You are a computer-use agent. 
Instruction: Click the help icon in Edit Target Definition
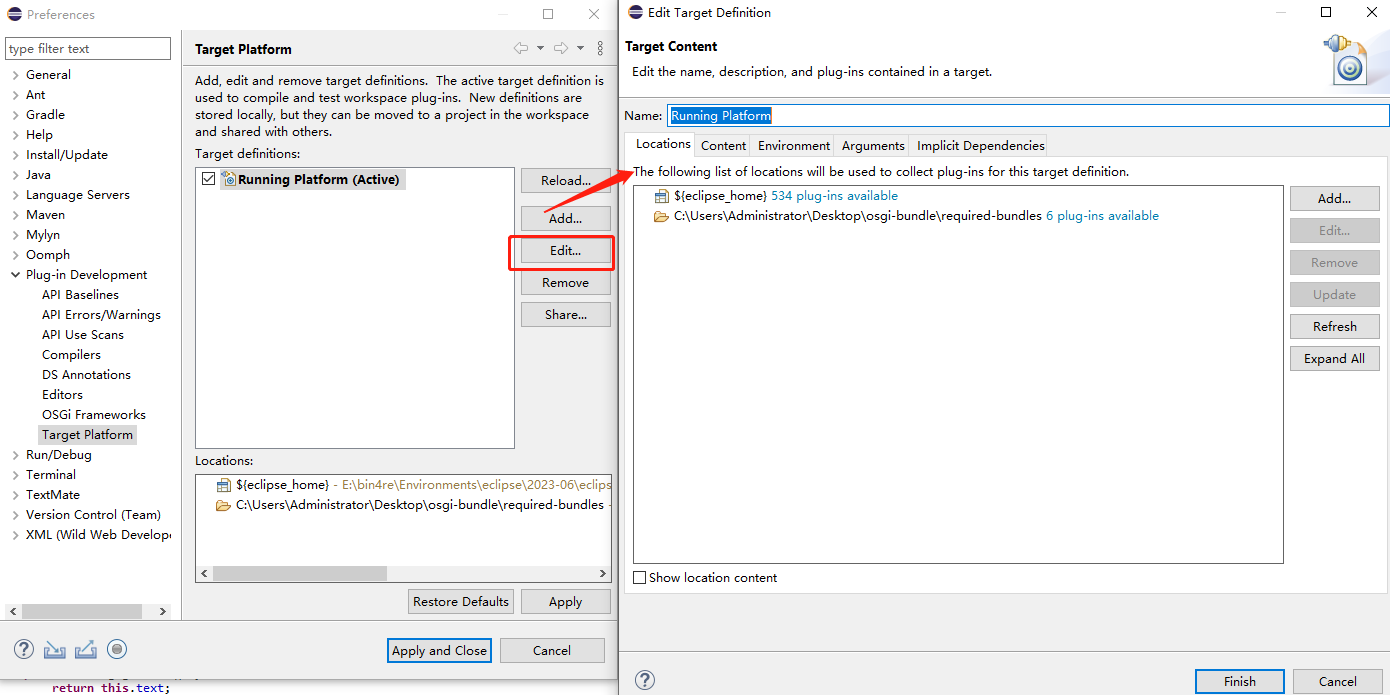coord(645,681)
